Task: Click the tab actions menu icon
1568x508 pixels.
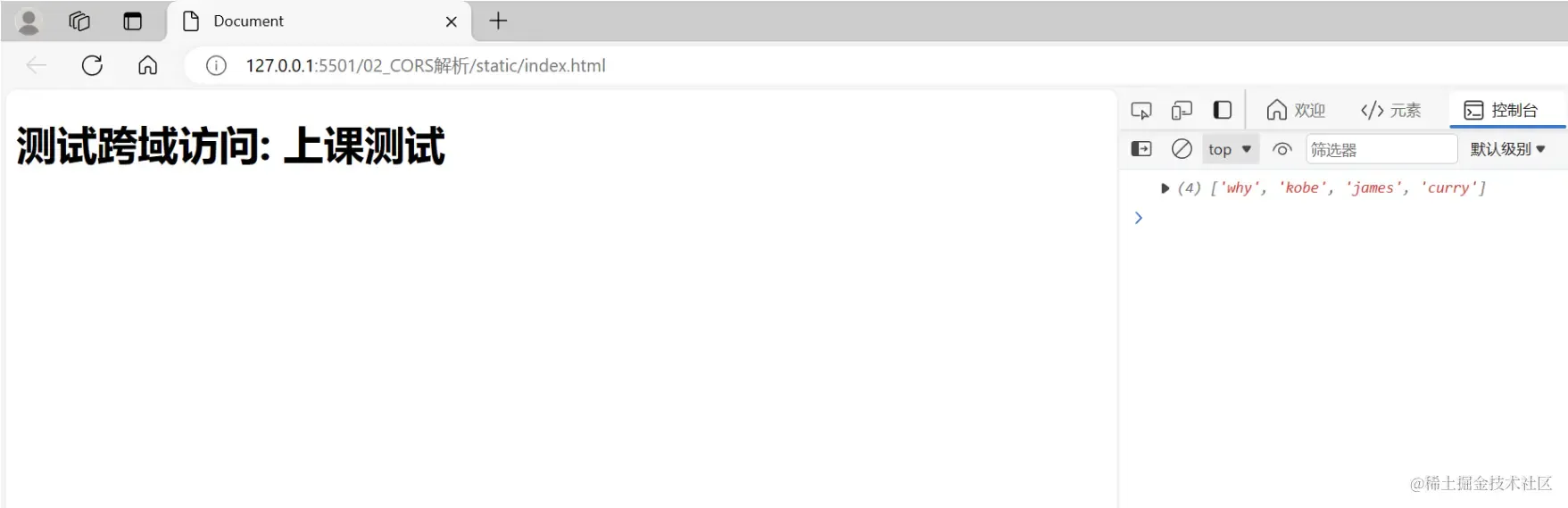Action: pos(132,21)
